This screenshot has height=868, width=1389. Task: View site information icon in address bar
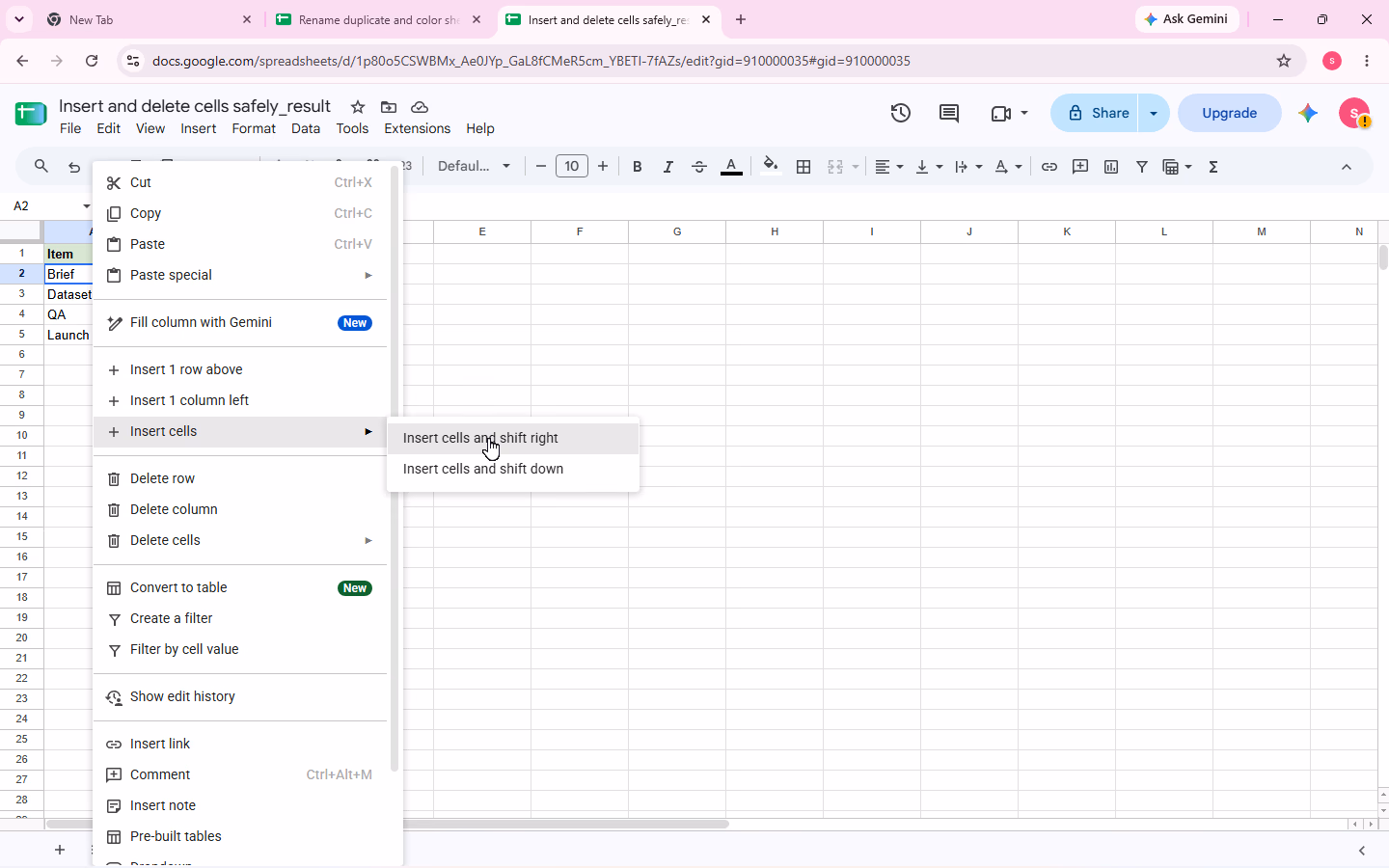point(133,61)
